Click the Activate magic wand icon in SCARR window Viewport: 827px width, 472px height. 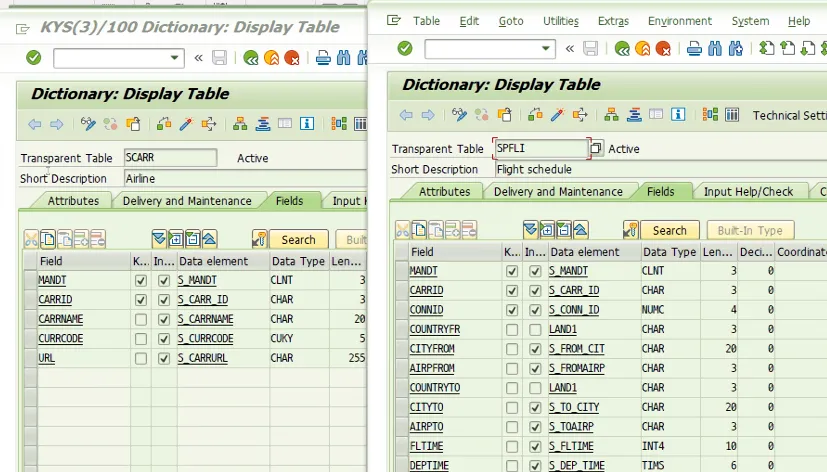(186, 124)
